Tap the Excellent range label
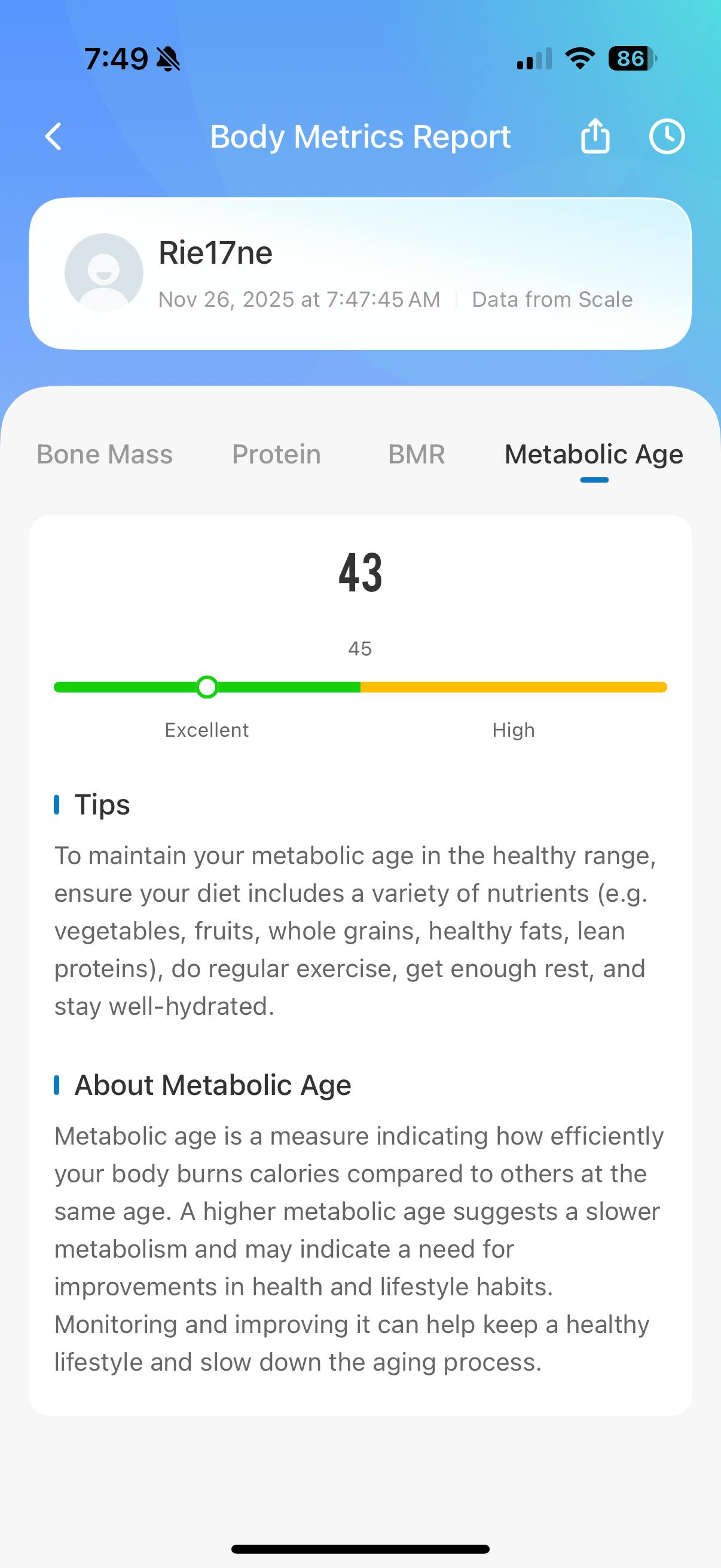Image resolution: width=721 pixels, height=1568 pixels. [207, 730]
